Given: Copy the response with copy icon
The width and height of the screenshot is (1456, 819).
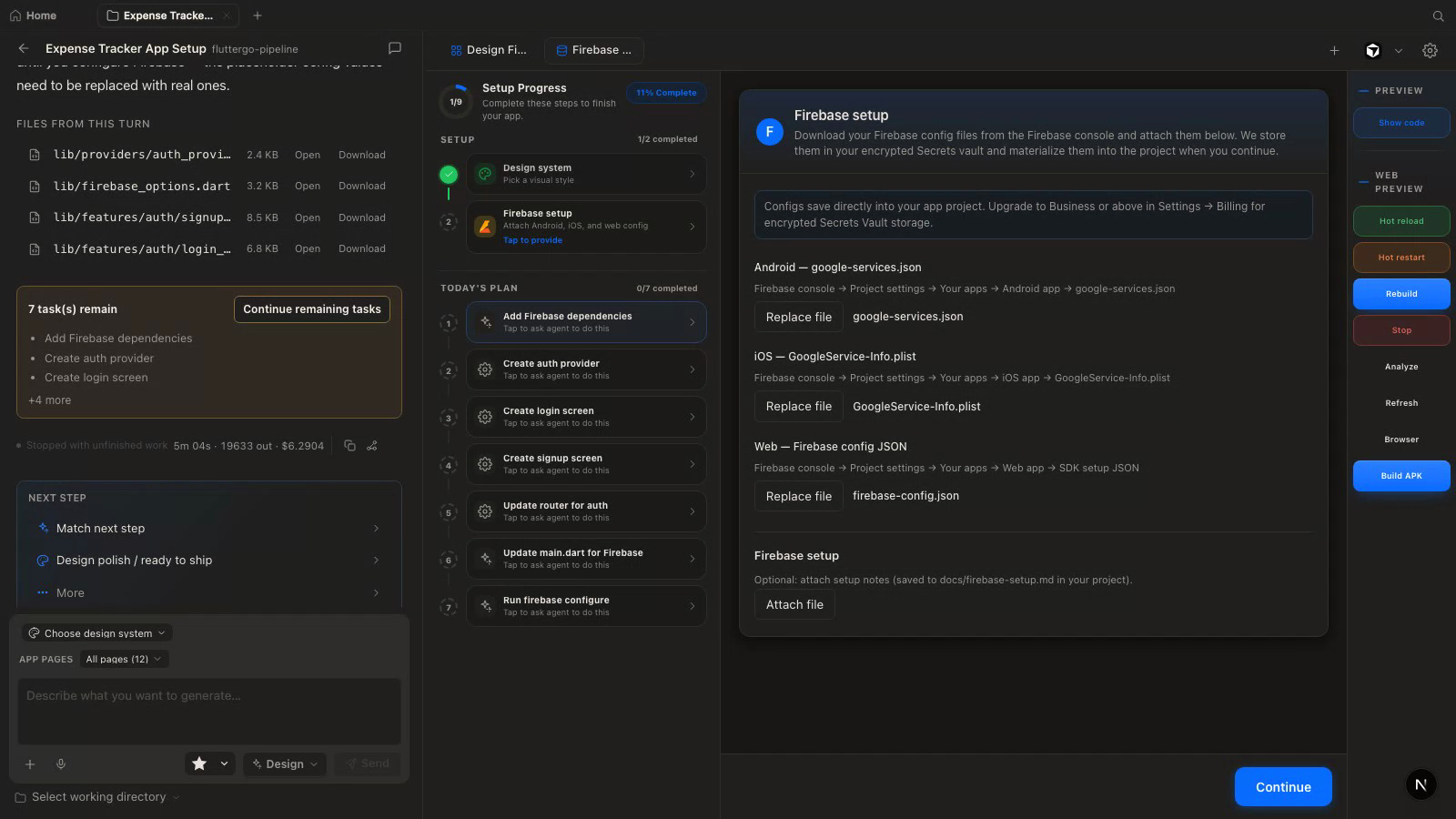Looking at the screenshot, I should (349, 446).
